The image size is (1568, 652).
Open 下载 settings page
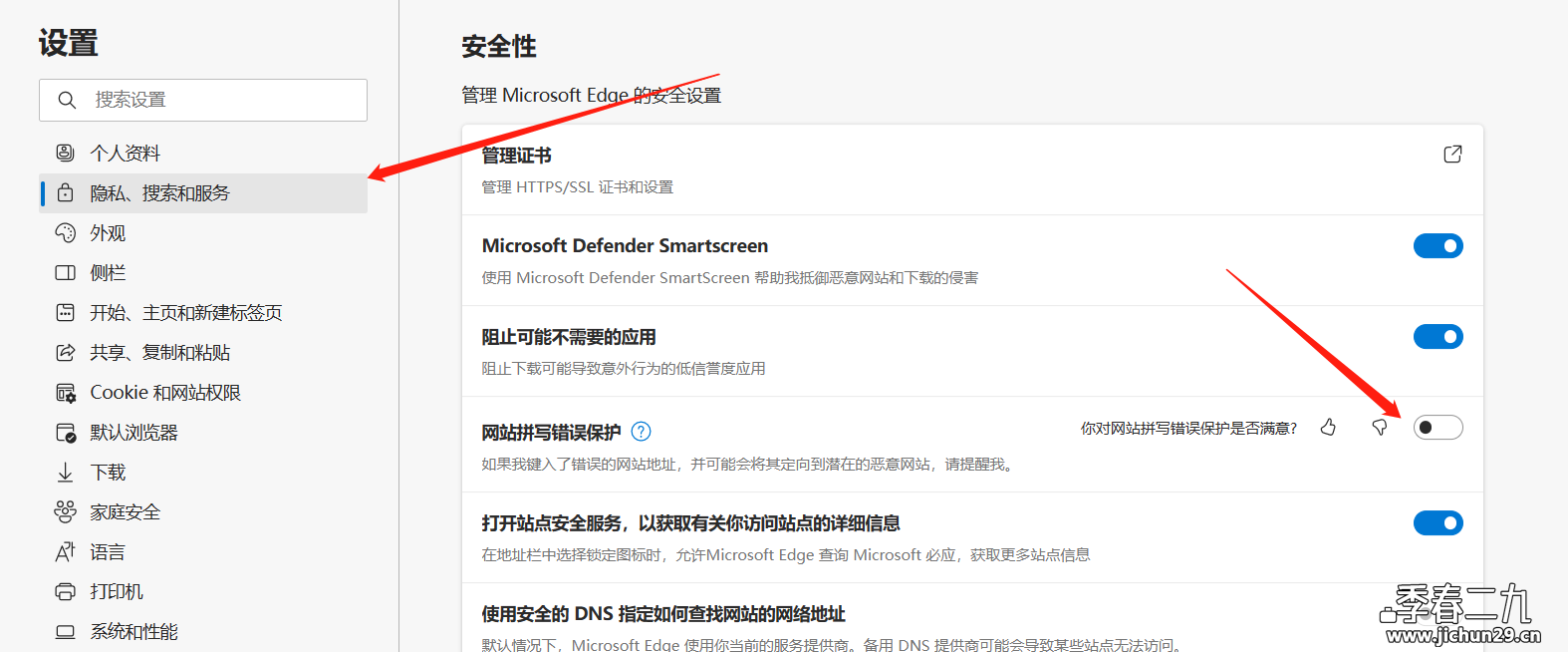[203, 472]
